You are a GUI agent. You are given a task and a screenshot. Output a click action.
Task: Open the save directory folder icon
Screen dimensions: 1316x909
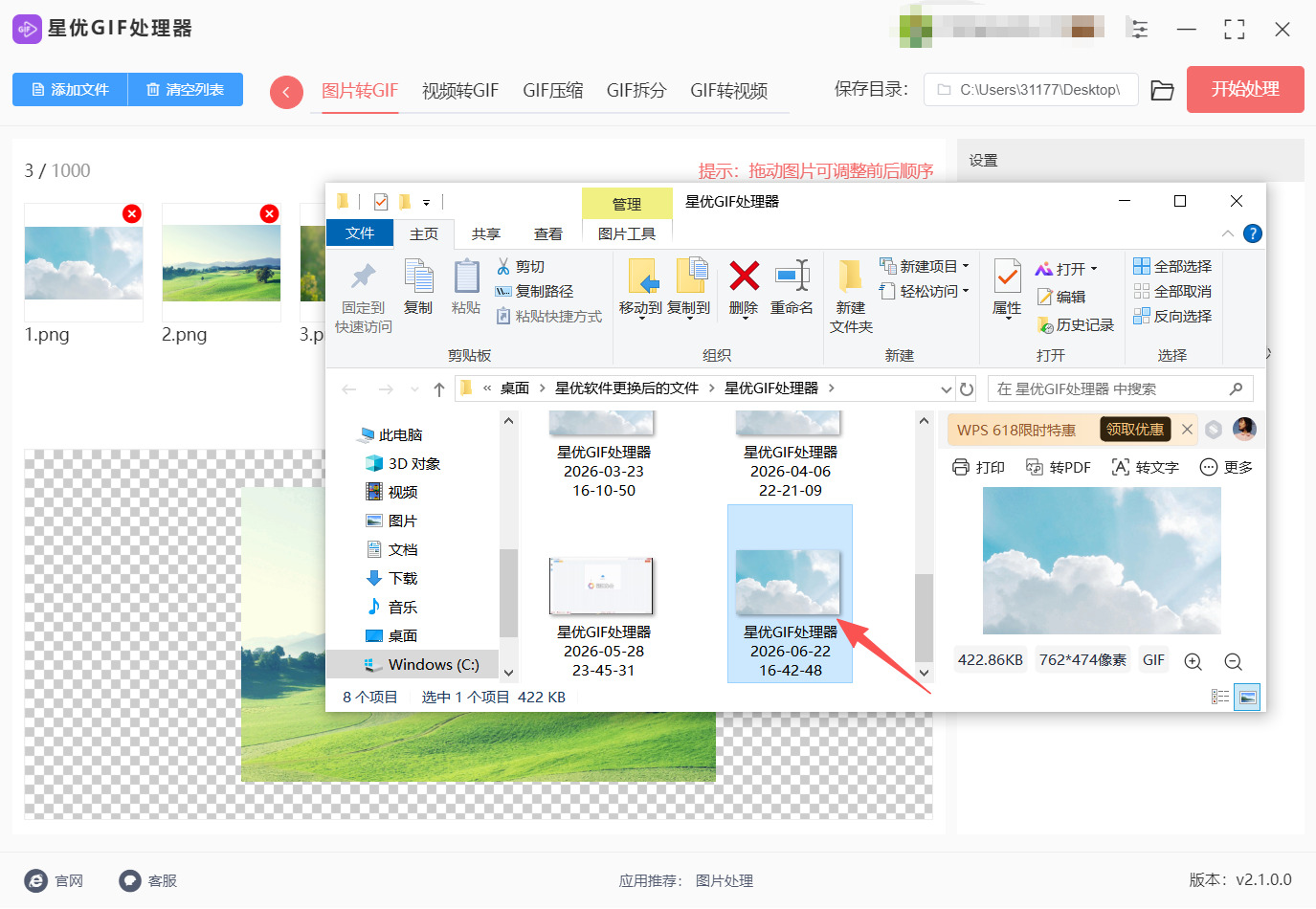[1162, 91]
